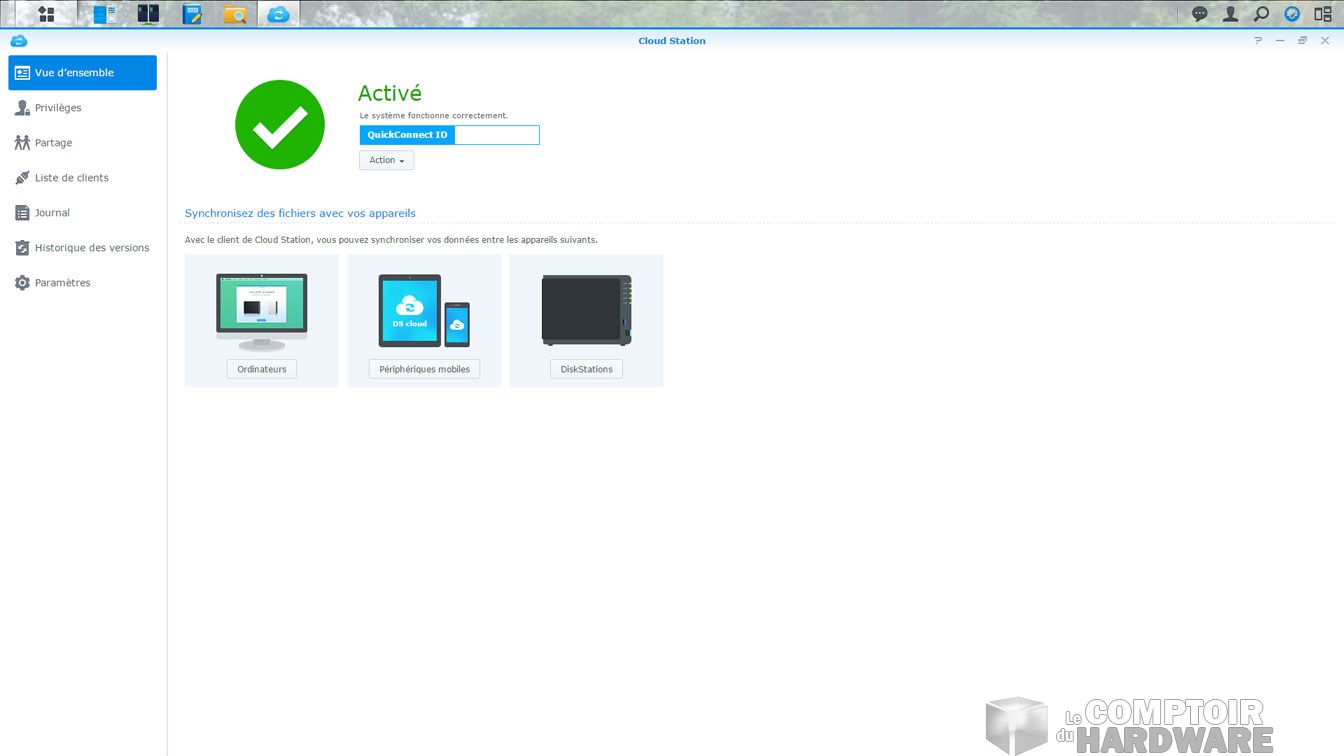This screenshot has height=756, width=1344.
Task: Click the QuickConnect ID field
Action: [496, 135]
